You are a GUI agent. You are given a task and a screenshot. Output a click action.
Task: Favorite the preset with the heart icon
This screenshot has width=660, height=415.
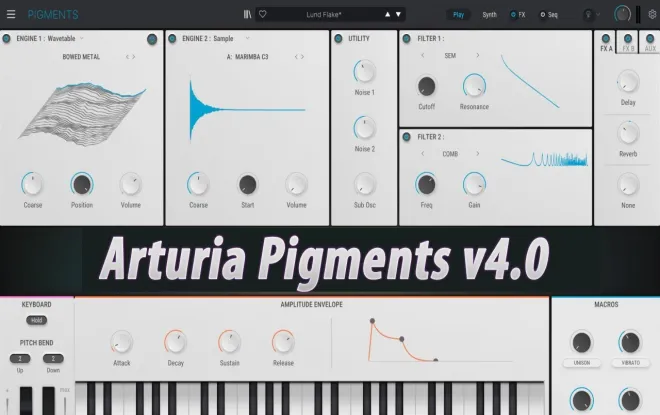263,14
